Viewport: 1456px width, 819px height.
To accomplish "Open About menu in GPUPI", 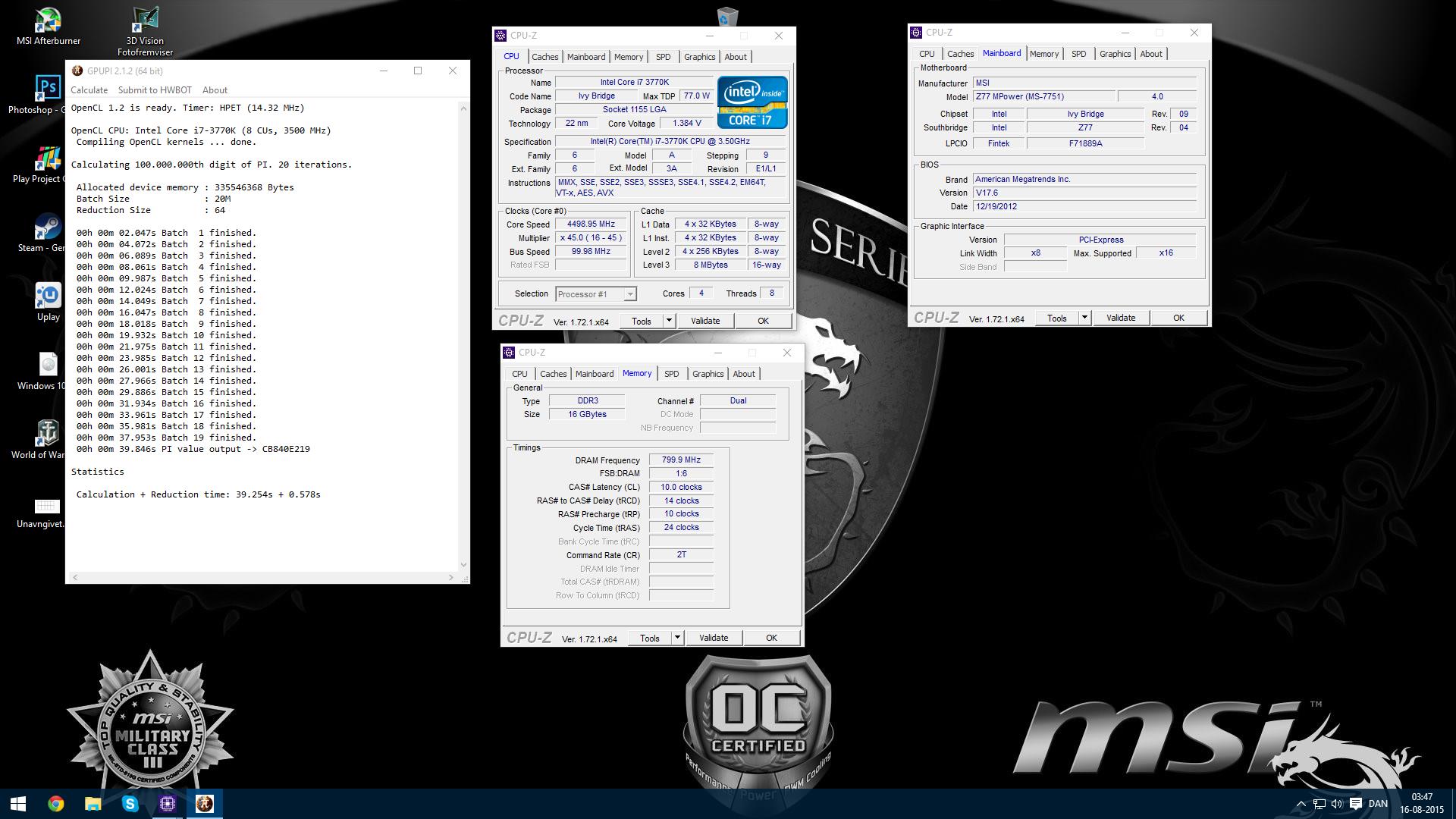I will tap(215, 89).
